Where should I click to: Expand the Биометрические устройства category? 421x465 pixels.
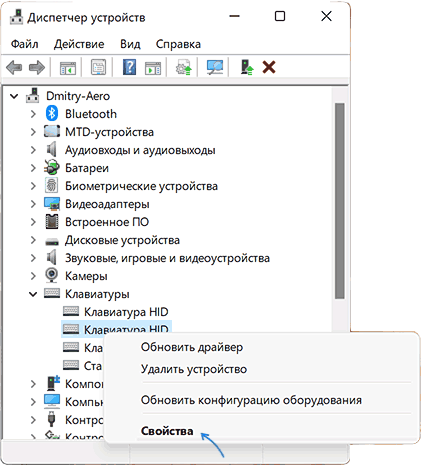coord(33,186)
